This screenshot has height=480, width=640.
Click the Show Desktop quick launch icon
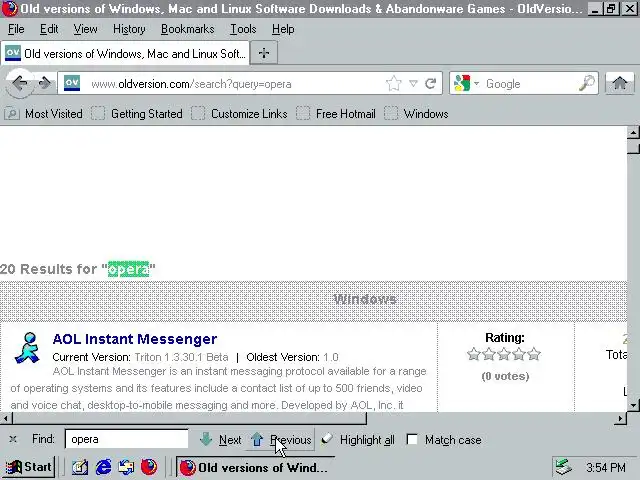pos(80,467)
